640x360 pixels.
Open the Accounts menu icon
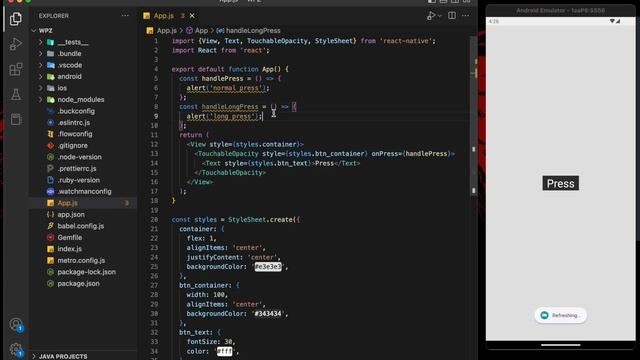[16, 325]
